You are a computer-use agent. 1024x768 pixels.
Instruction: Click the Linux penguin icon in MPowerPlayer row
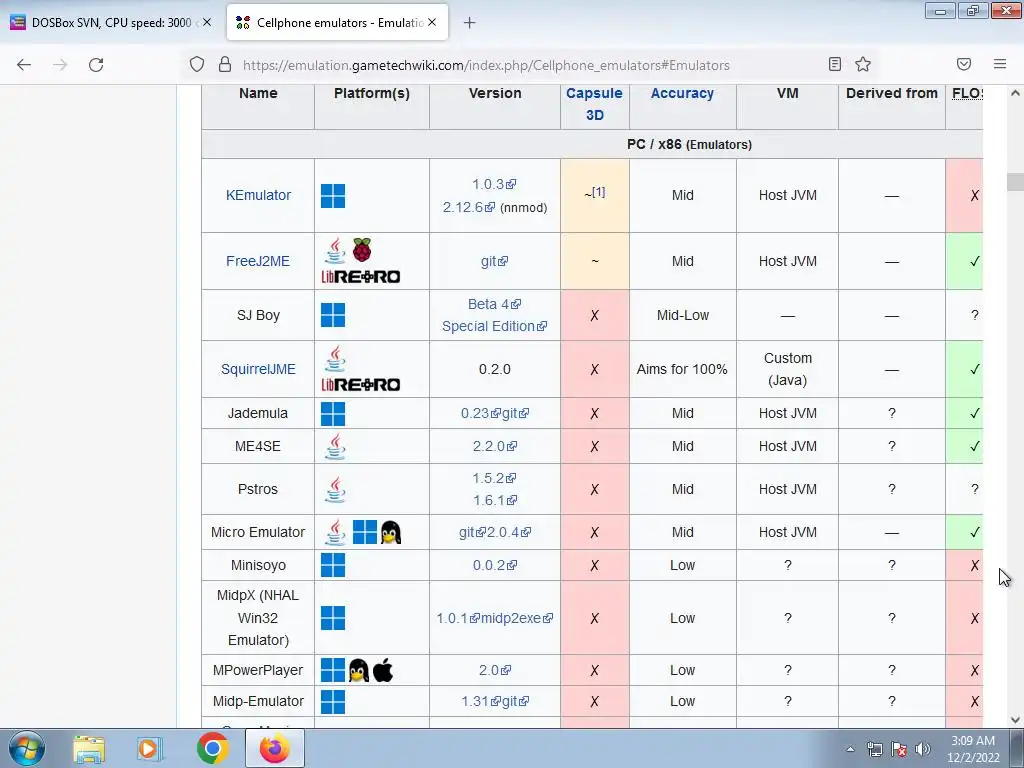coord(359,670)
